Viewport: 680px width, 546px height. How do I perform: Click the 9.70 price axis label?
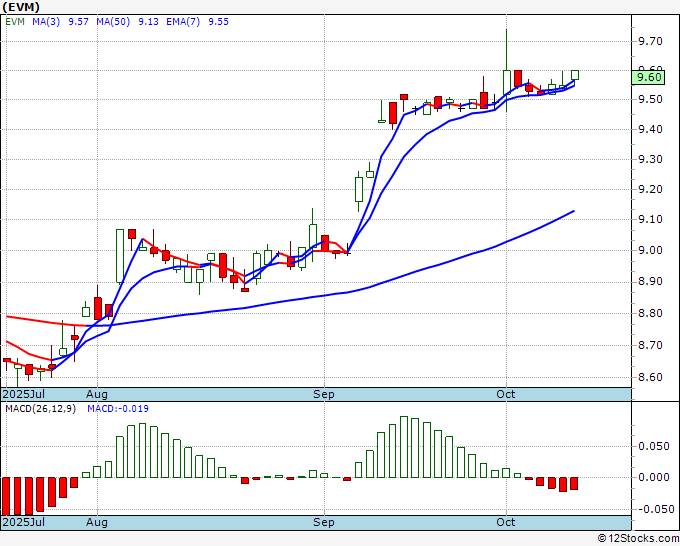pyautogui.click(x=650, y=42)
